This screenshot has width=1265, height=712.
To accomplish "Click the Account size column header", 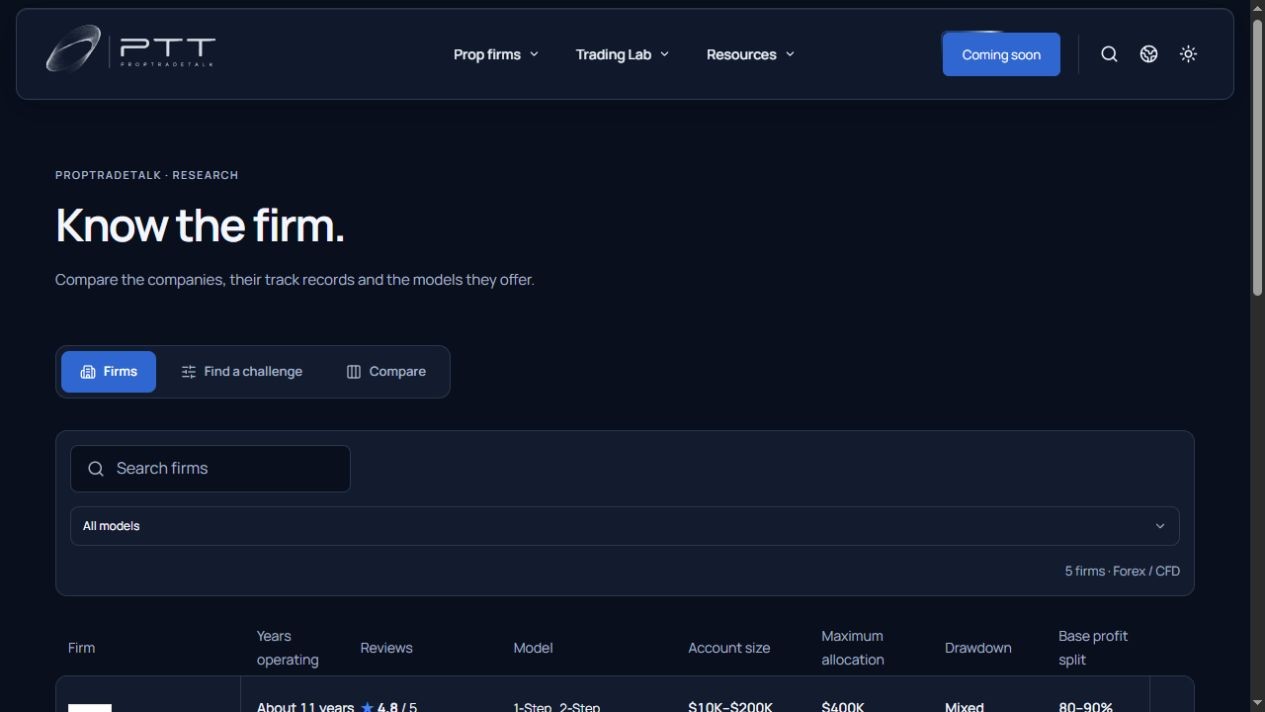I will [x=729, y=648].
